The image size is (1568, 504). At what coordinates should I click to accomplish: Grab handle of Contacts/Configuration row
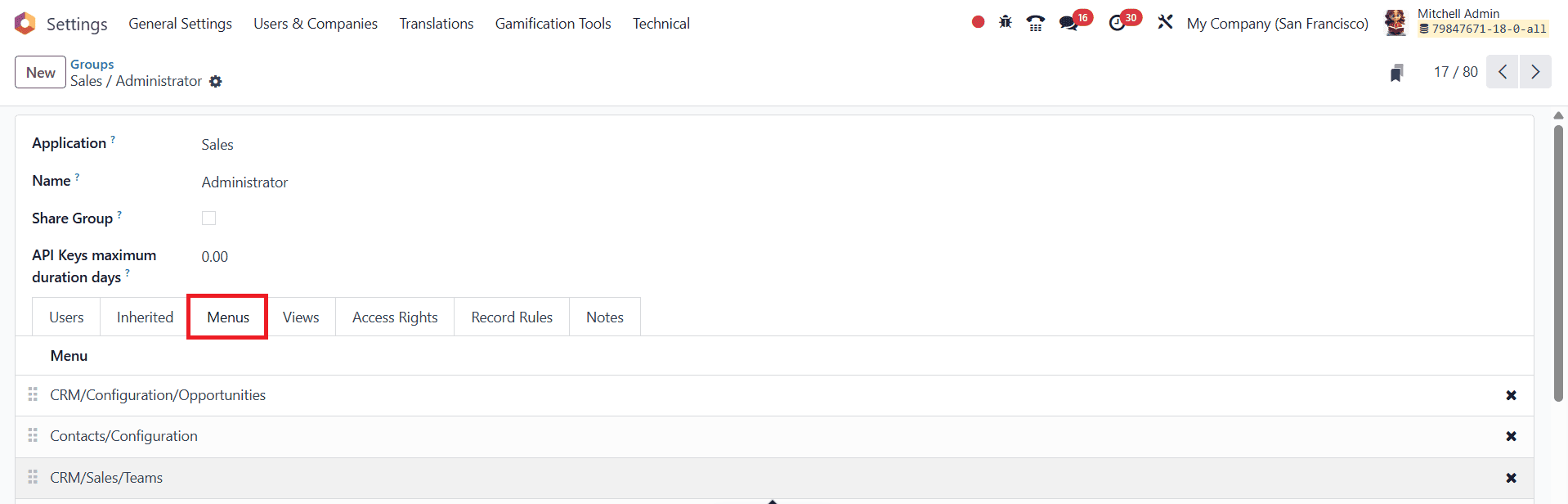(33, 435)
